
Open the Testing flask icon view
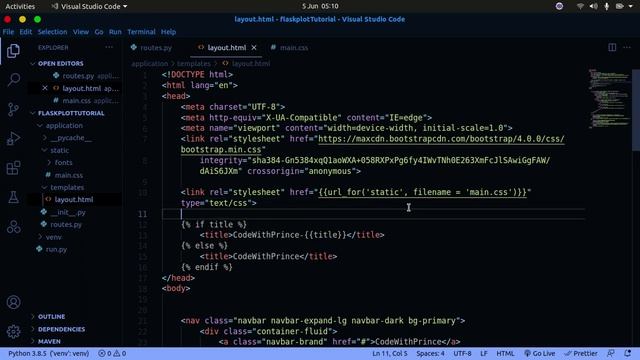tap(13, 197)
